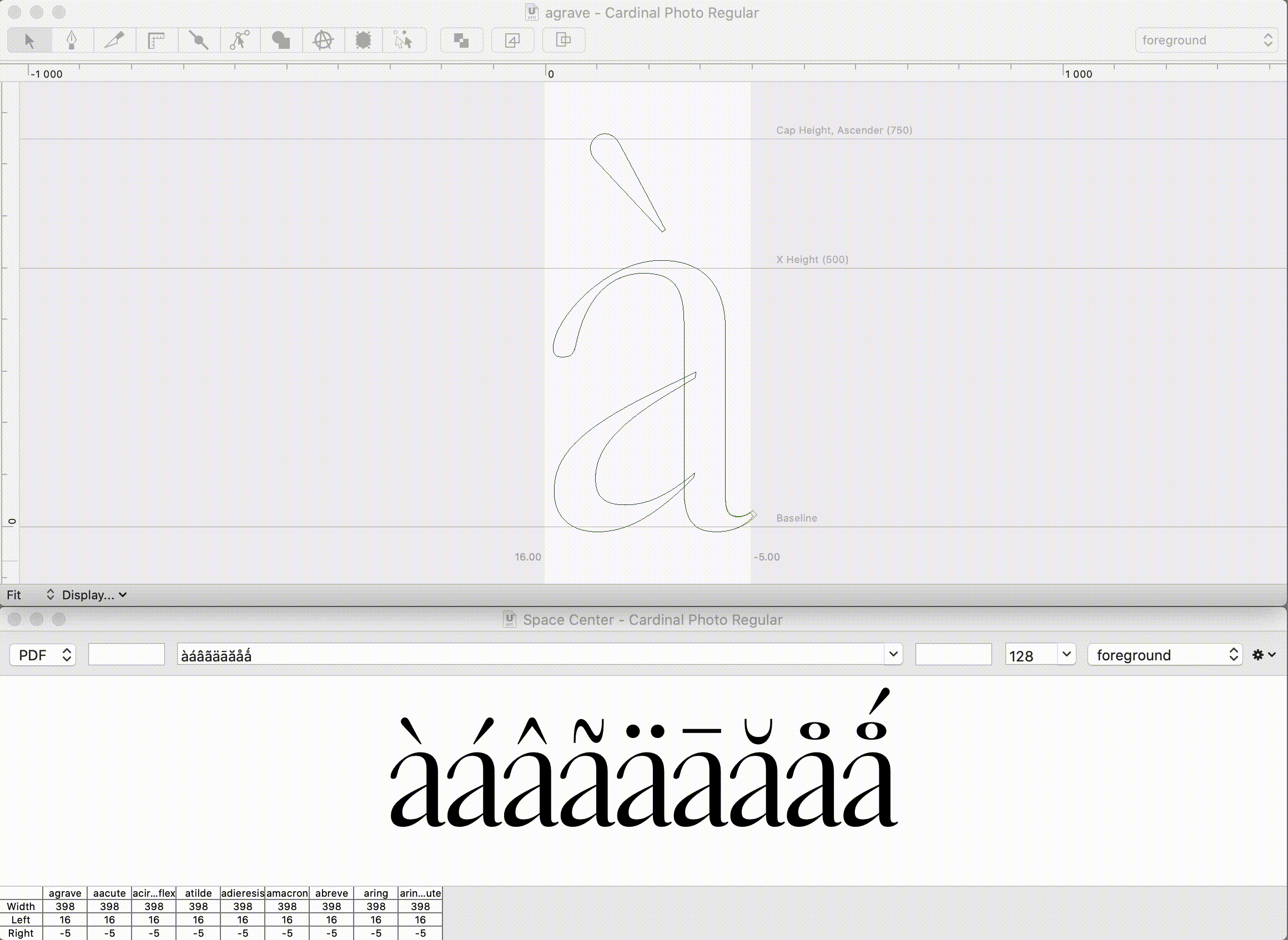Click the overlapping squares toolbar button
The image size is (1288, 940).
461,41
